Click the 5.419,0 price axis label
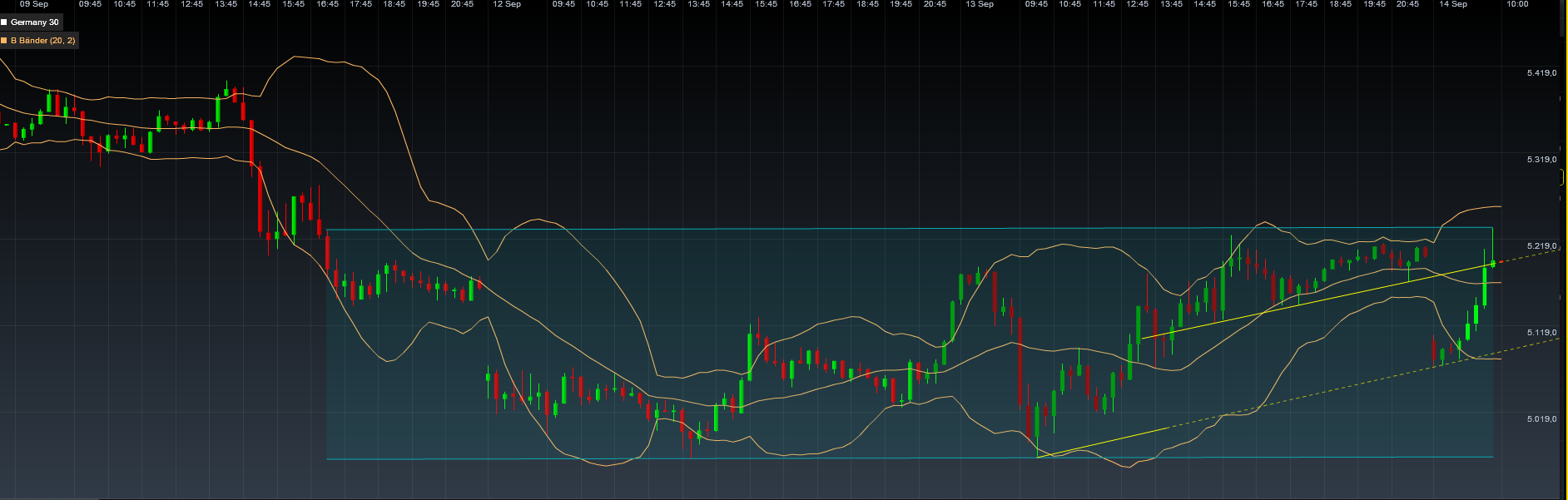This screenshot has width=1568, height=500. [x=1541, y=73]
